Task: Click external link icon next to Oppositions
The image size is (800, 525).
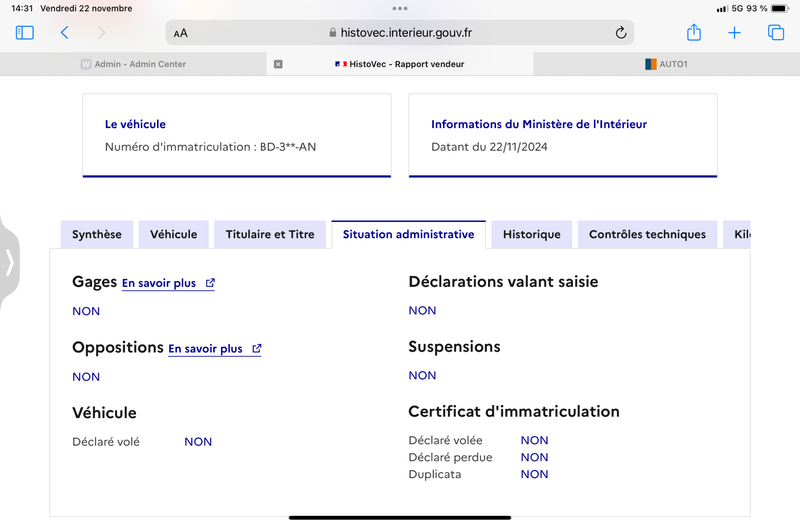Action: pos(257,348)
